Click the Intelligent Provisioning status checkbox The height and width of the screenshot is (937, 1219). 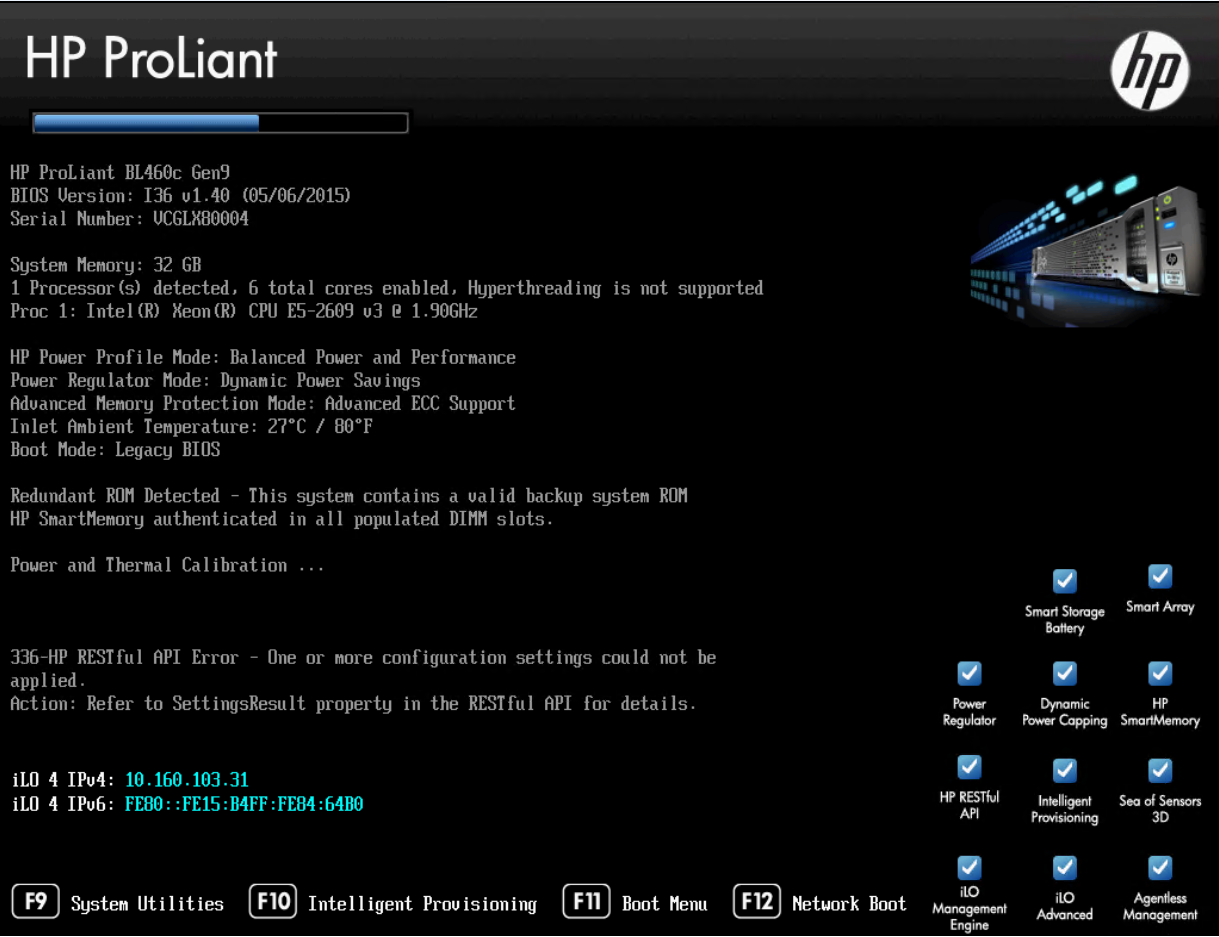click(x=1064, y=770)
